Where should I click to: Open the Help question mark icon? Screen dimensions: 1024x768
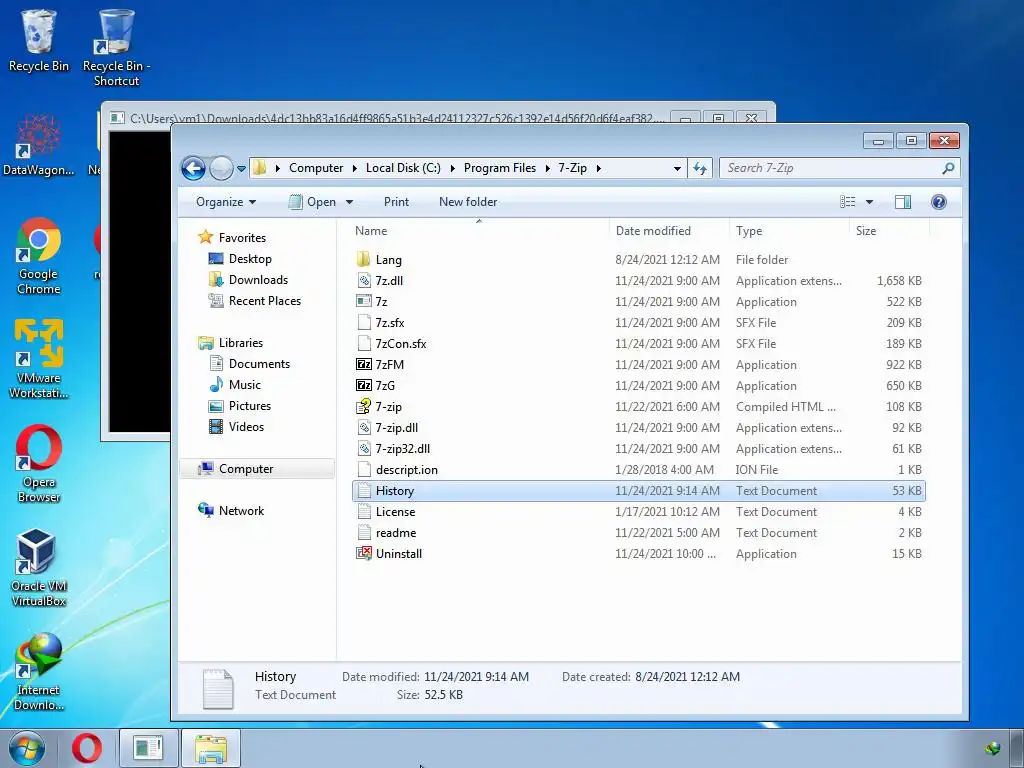click(x=938, y=202)
